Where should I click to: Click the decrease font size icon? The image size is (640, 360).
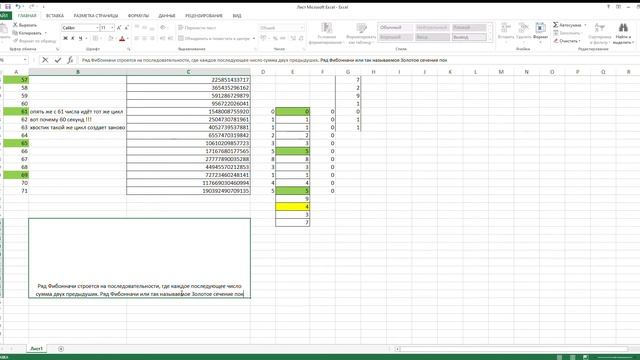click(127, 28)
